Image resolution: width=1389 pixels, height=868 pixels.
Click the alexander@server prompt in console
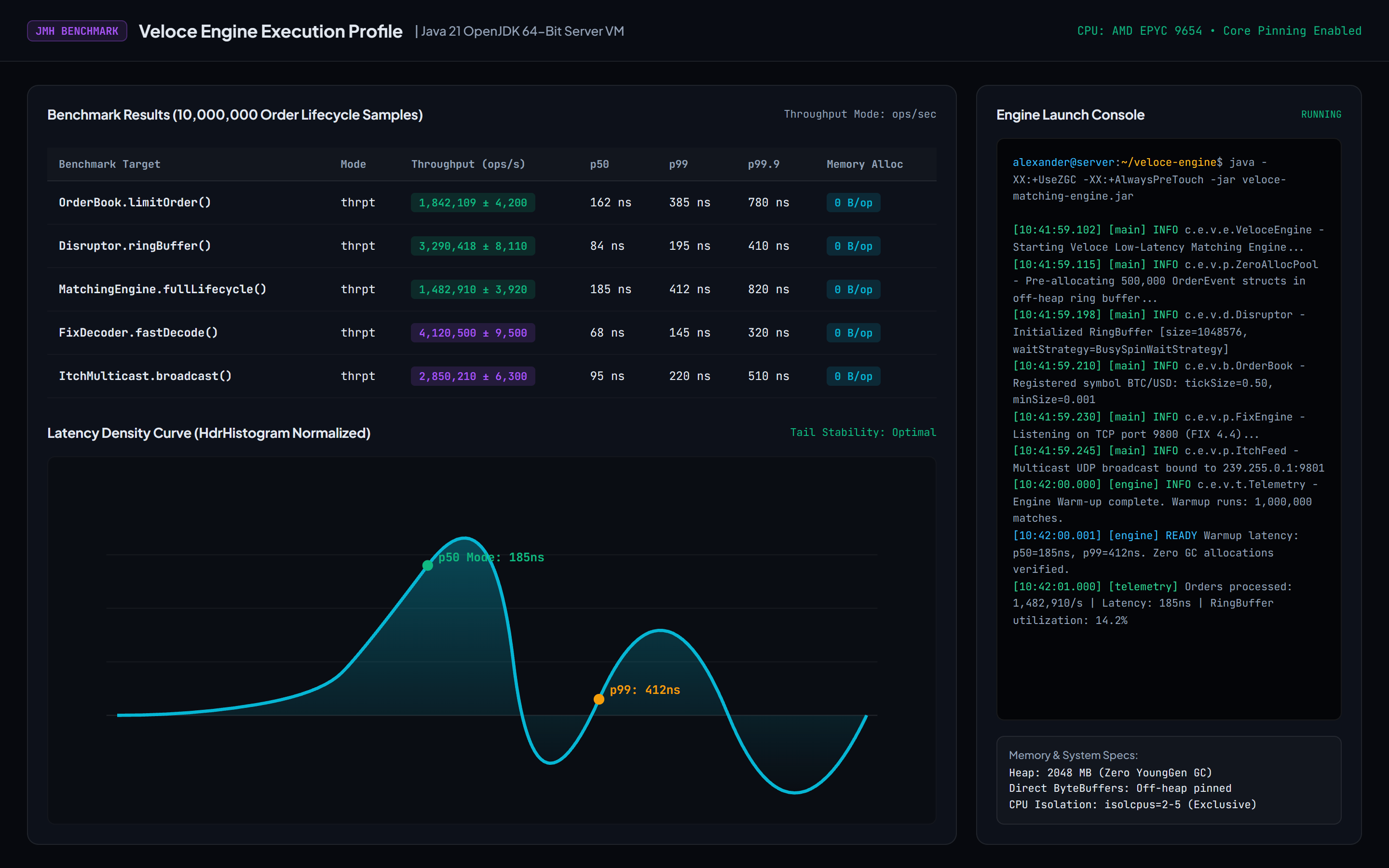pos(1063,163)
